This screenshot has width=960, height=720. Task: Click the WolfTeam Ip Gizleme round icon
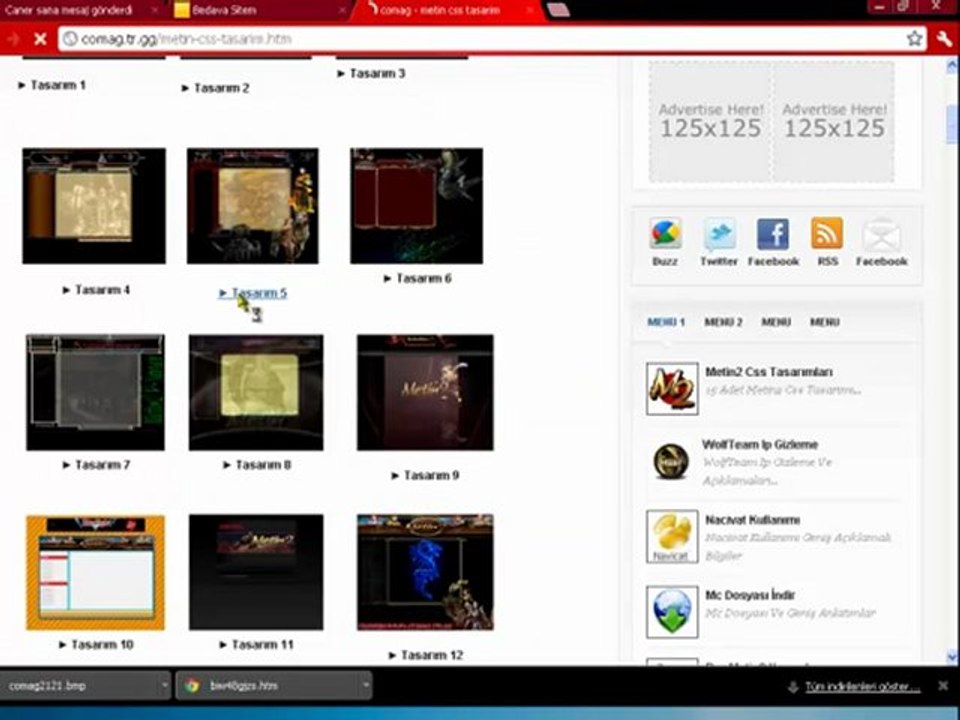tap(671, 461)
